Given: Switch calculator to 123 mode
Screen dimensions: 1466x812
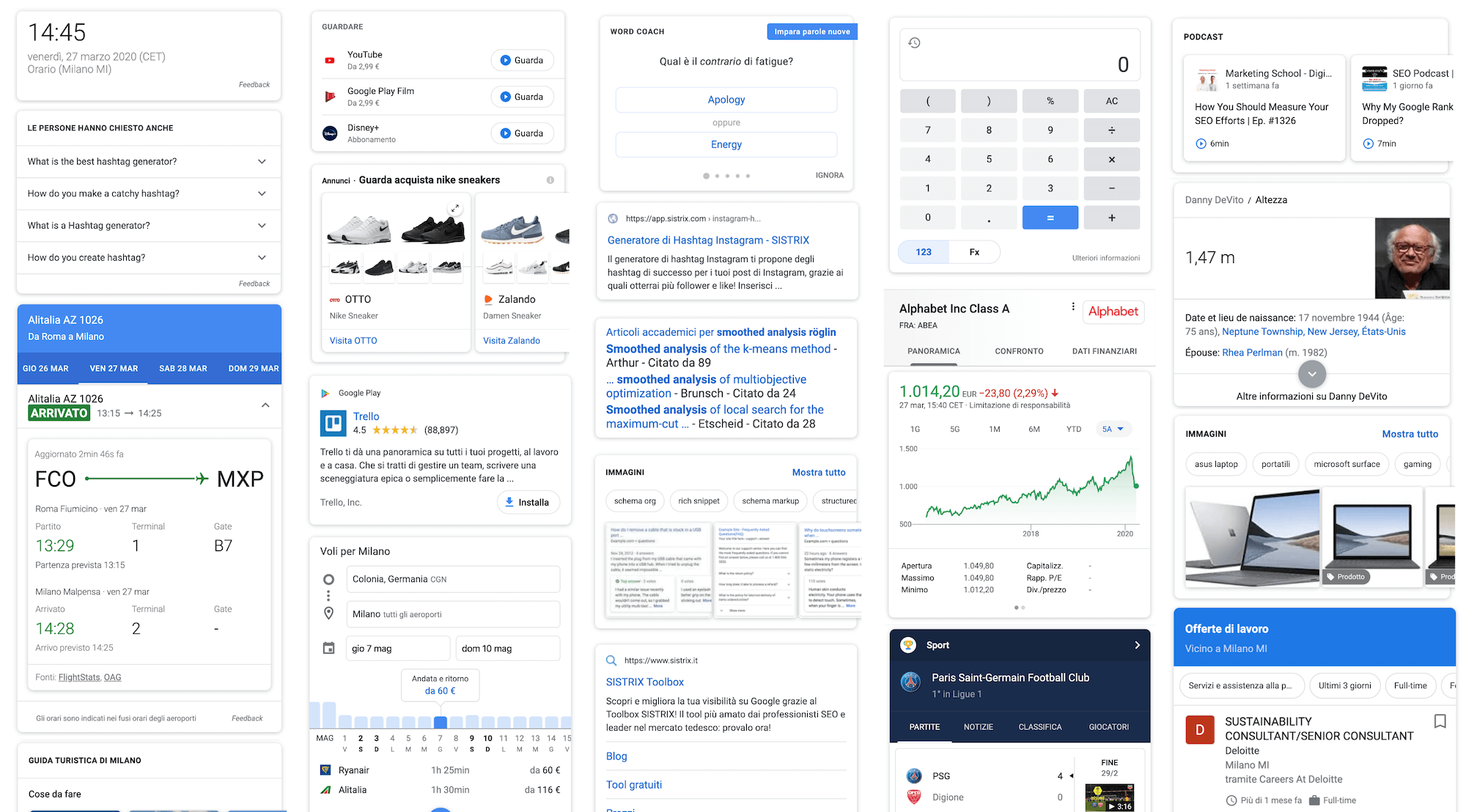Looking at the screenshot, I should pyautogui.click(x=924, y=252).
